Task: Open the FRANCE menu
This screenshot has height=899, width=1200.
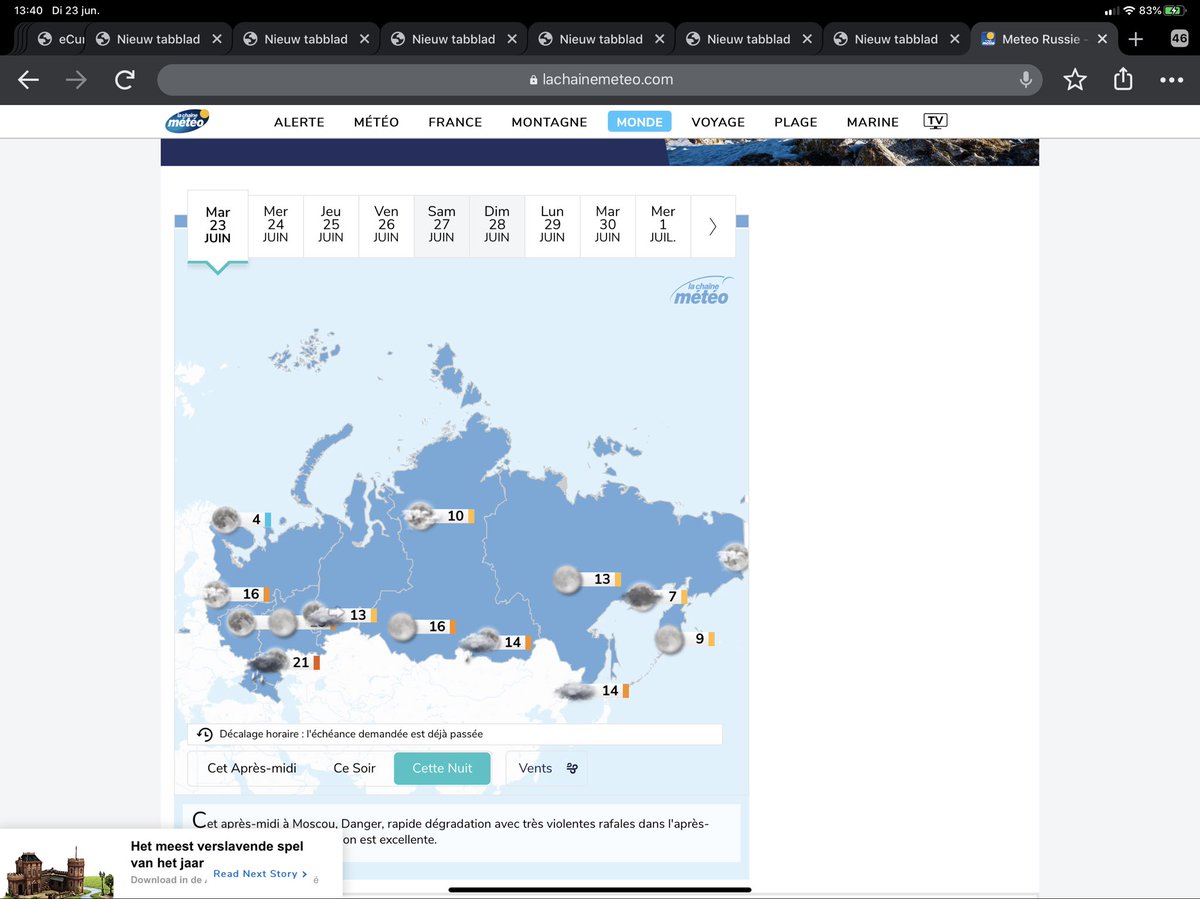Action: (455, 122)
